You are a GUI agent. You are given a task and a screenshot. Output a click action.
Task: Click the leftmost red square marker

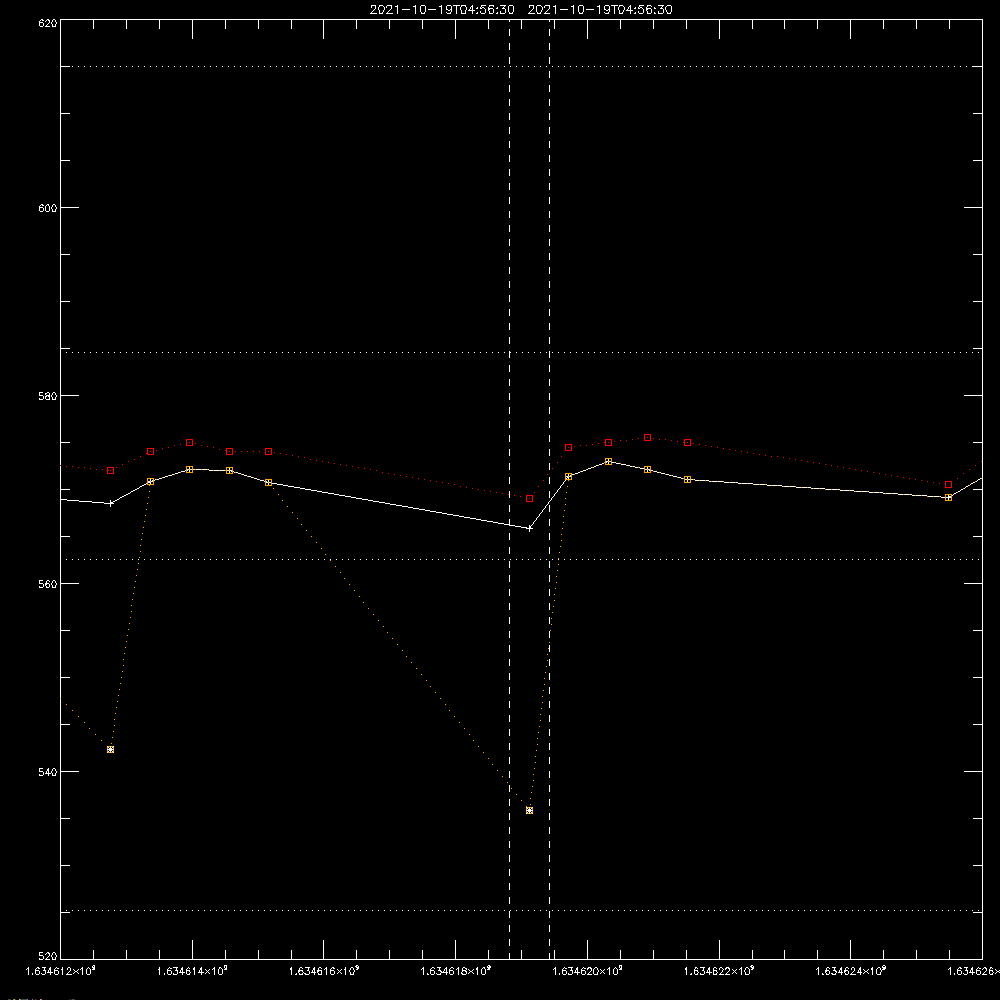coord(110,471)
